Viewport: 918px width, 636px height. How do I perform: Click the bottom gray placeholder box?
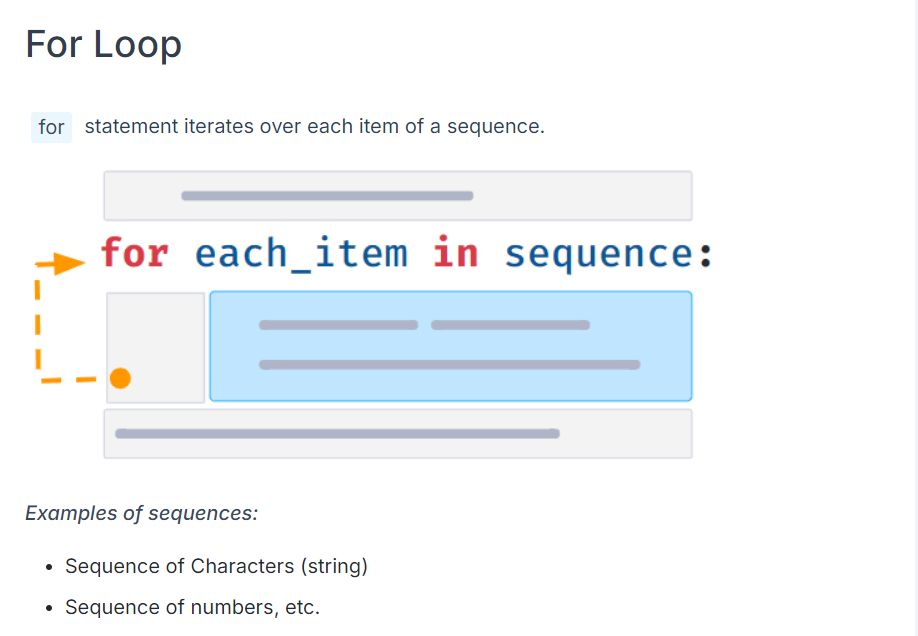point(398,433)
